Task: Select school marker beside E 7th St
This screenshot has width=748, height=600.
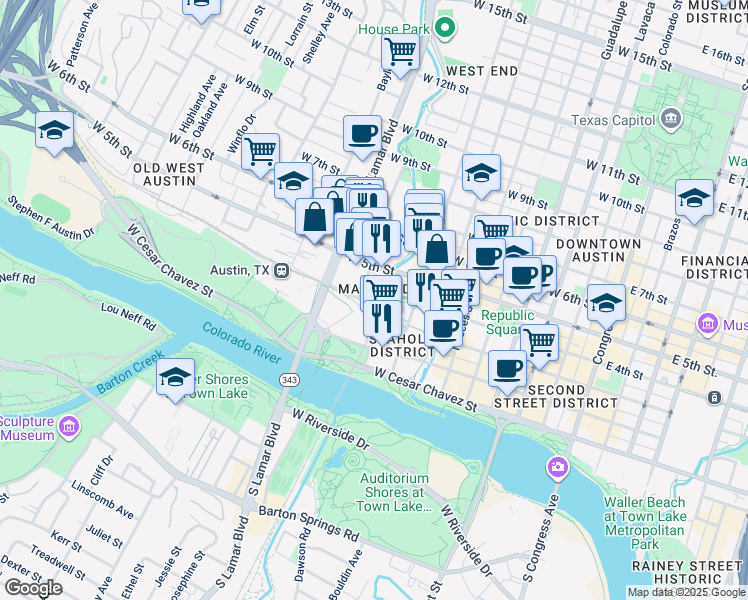Action: [x=606, y=303]
